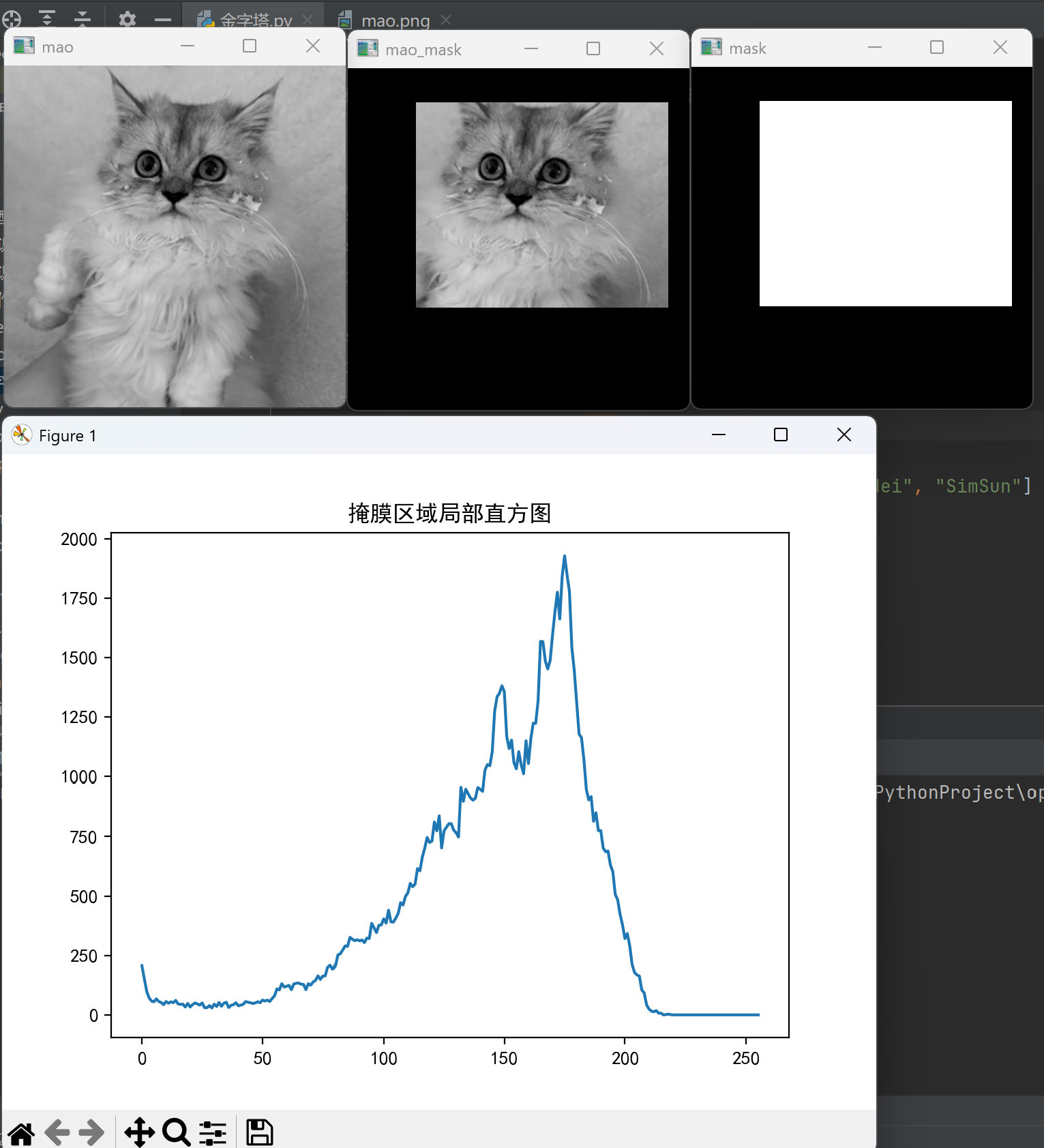The image size is (1044, 1148).
Task: Reset the plot view with Home icon
Action: tap(21, 1133)
